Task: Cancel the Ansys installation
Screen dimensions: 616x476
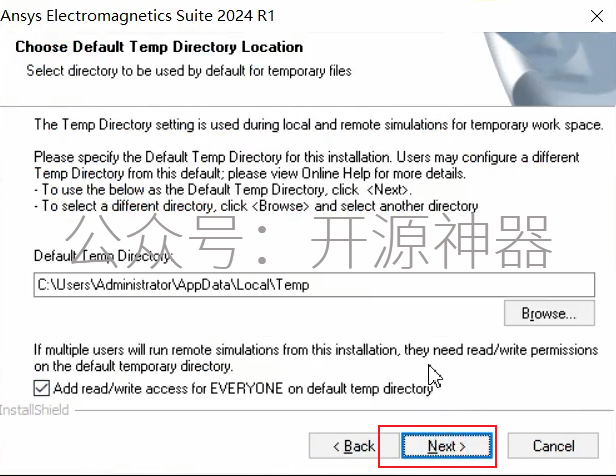Action: (553, 446)
